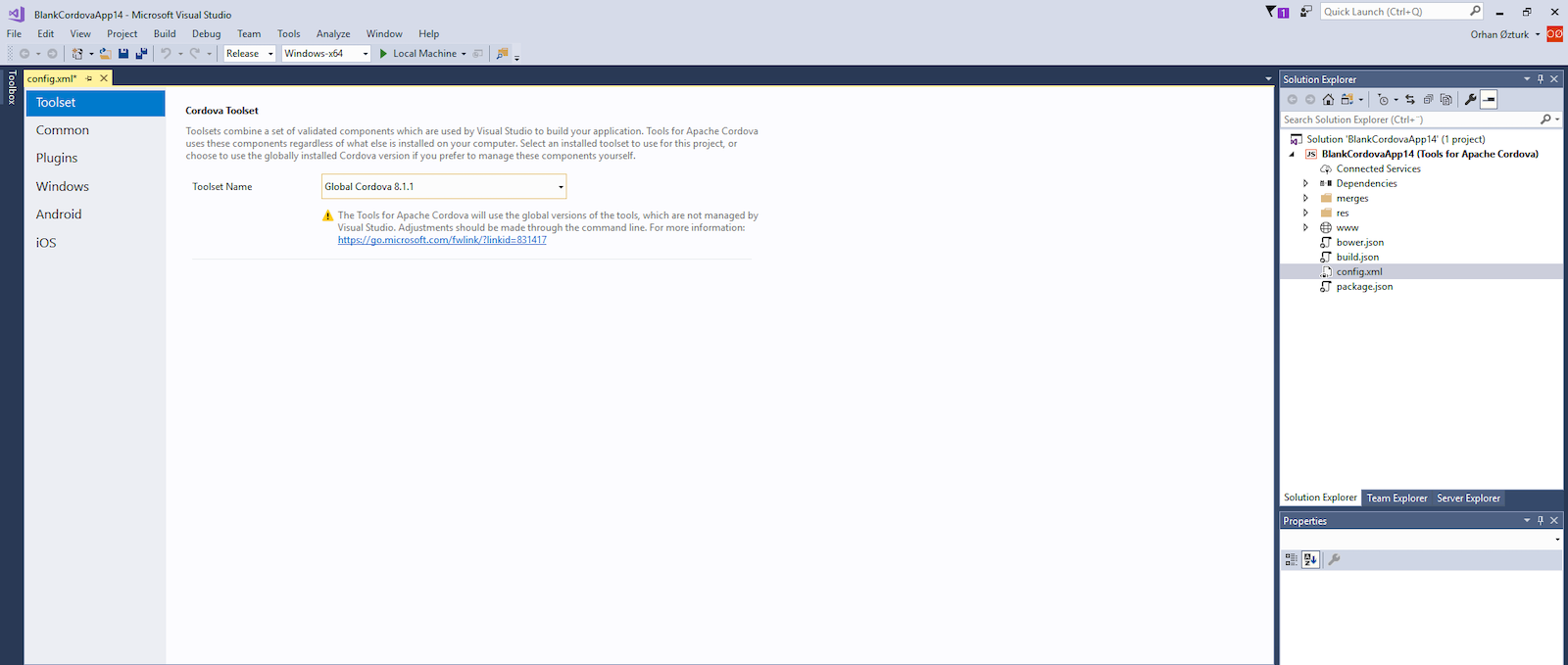Select Connected Services in Solution Explorer
The height and width of the screenshot is (665, 1568).
(x=1378, y=169)
